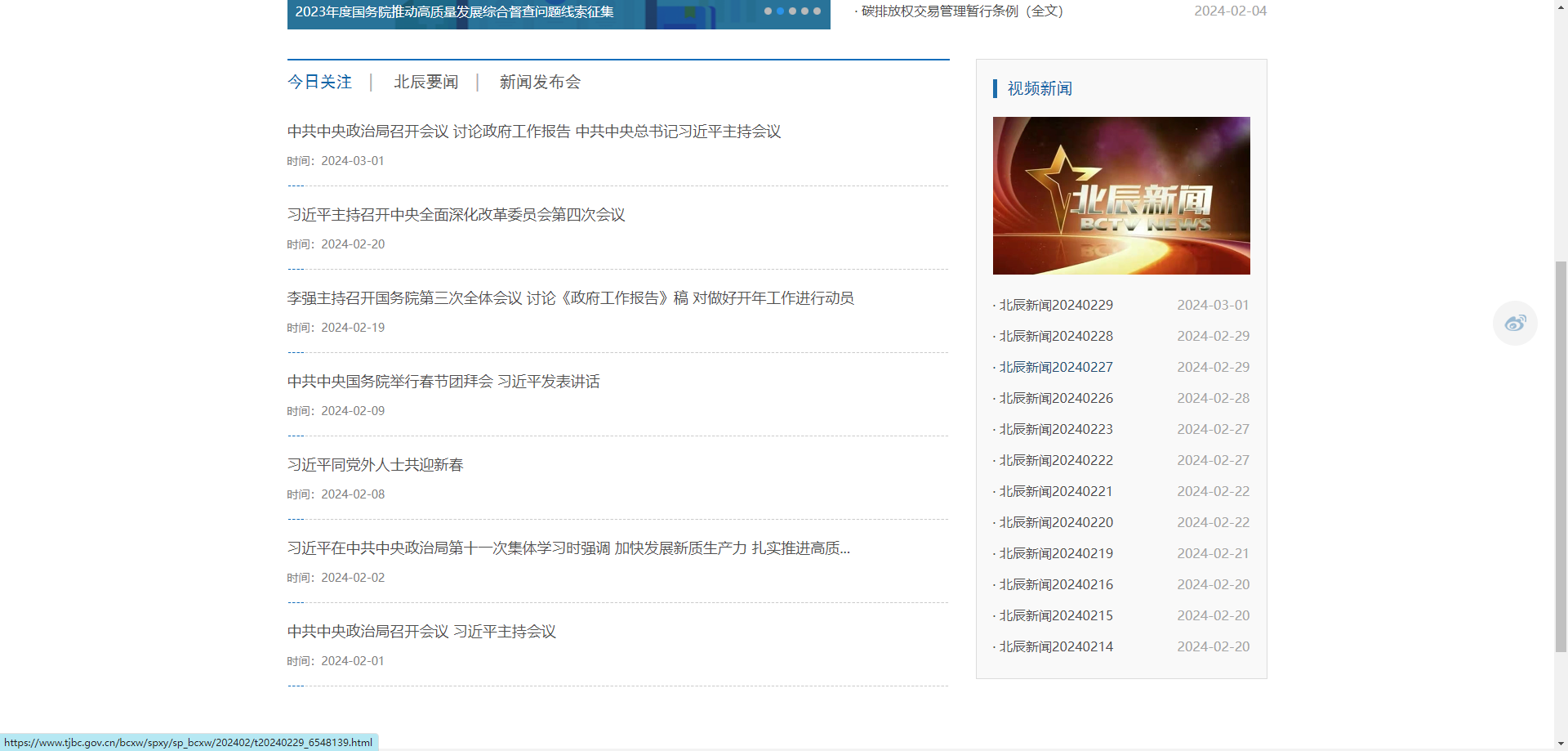
Task: Click date text 时间：2024-02-19
Action: [x=336, y=328]
